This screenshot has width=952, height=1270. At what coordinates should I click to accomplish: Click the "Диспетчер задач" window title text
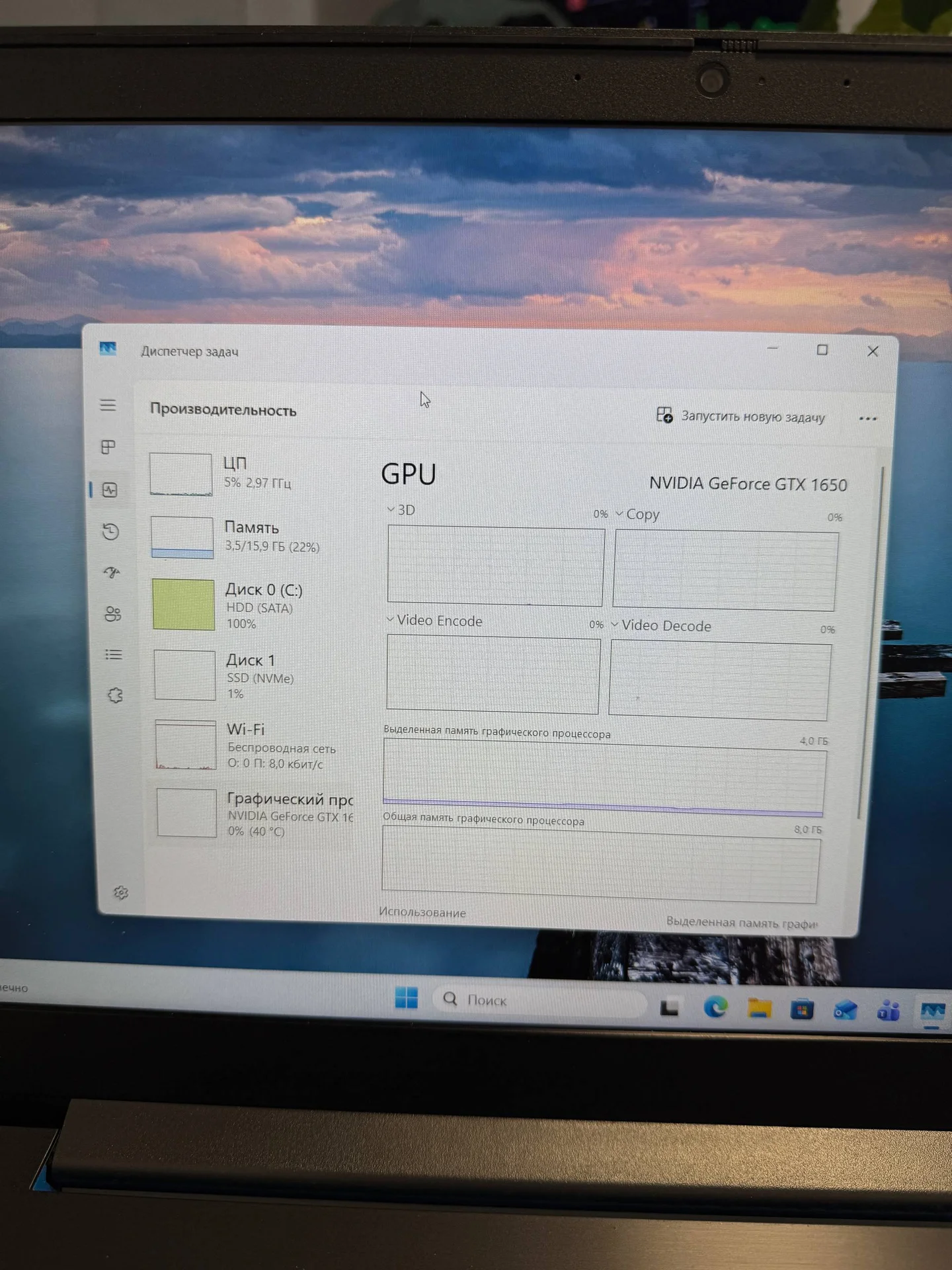click(x=190, y=351)
